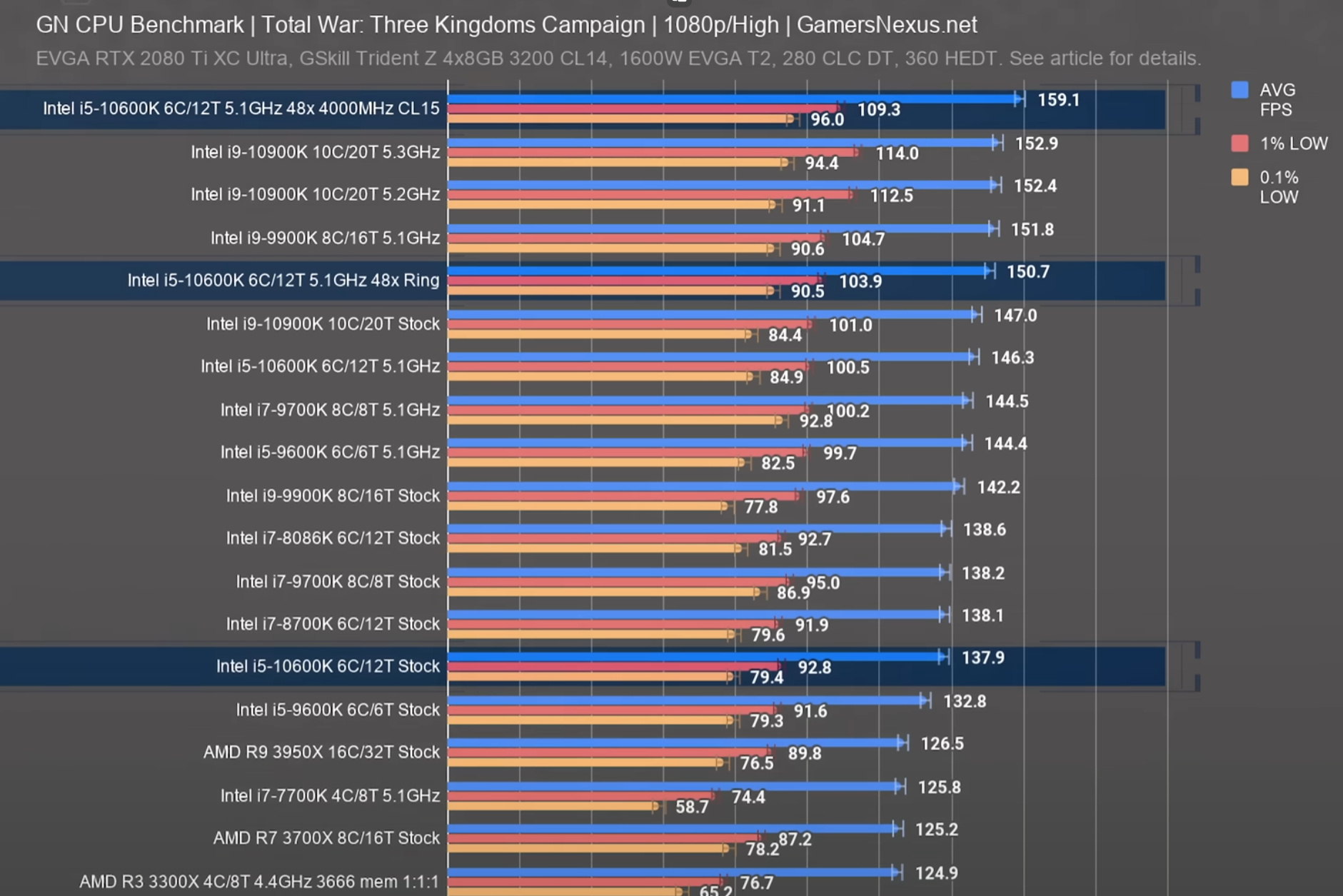Select the 'Intel i9-10900K 10C/20T 5.3GHz' label
Image resolution: width=1343 pixels, height=896 pixels.
point(315,152)
